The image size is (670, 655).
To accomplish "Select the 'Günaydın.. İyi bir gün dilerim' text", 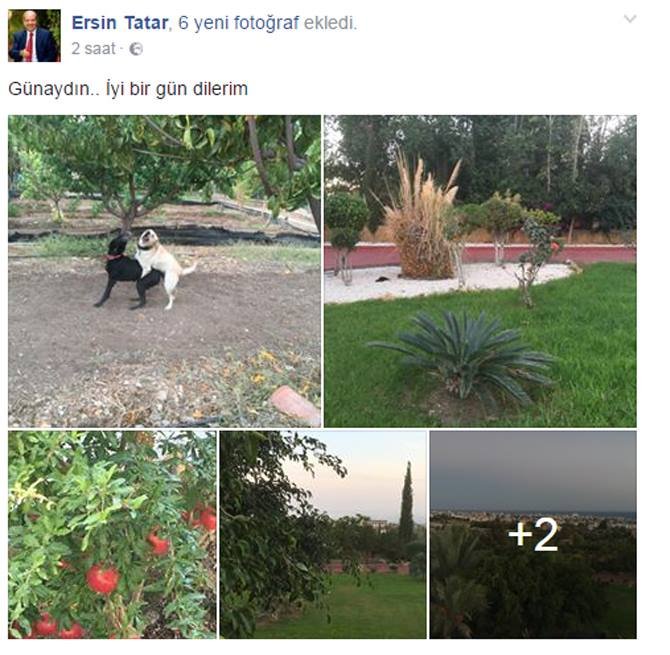I will pos(128,89).
